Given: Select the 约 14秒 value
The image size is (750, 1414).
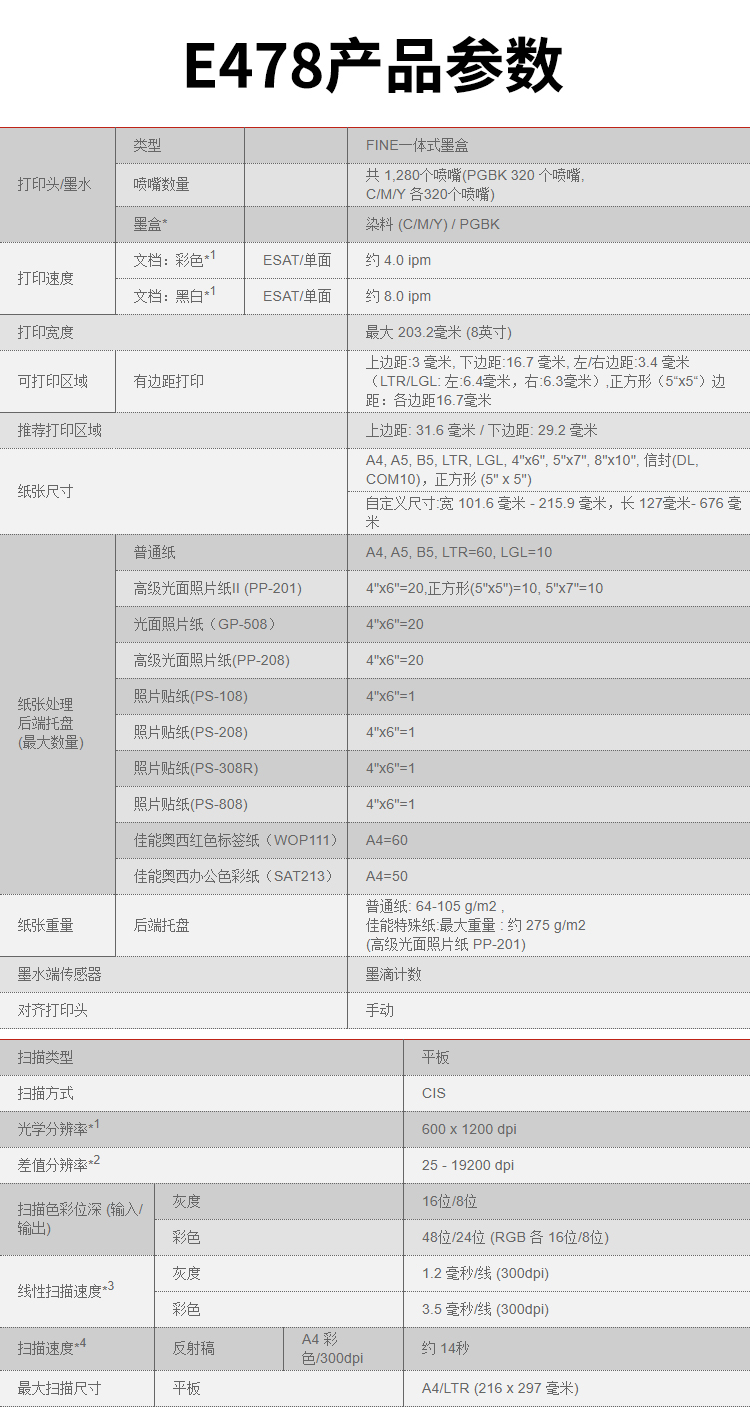Looking at the screenshot, I should [x=445, y=1348].
